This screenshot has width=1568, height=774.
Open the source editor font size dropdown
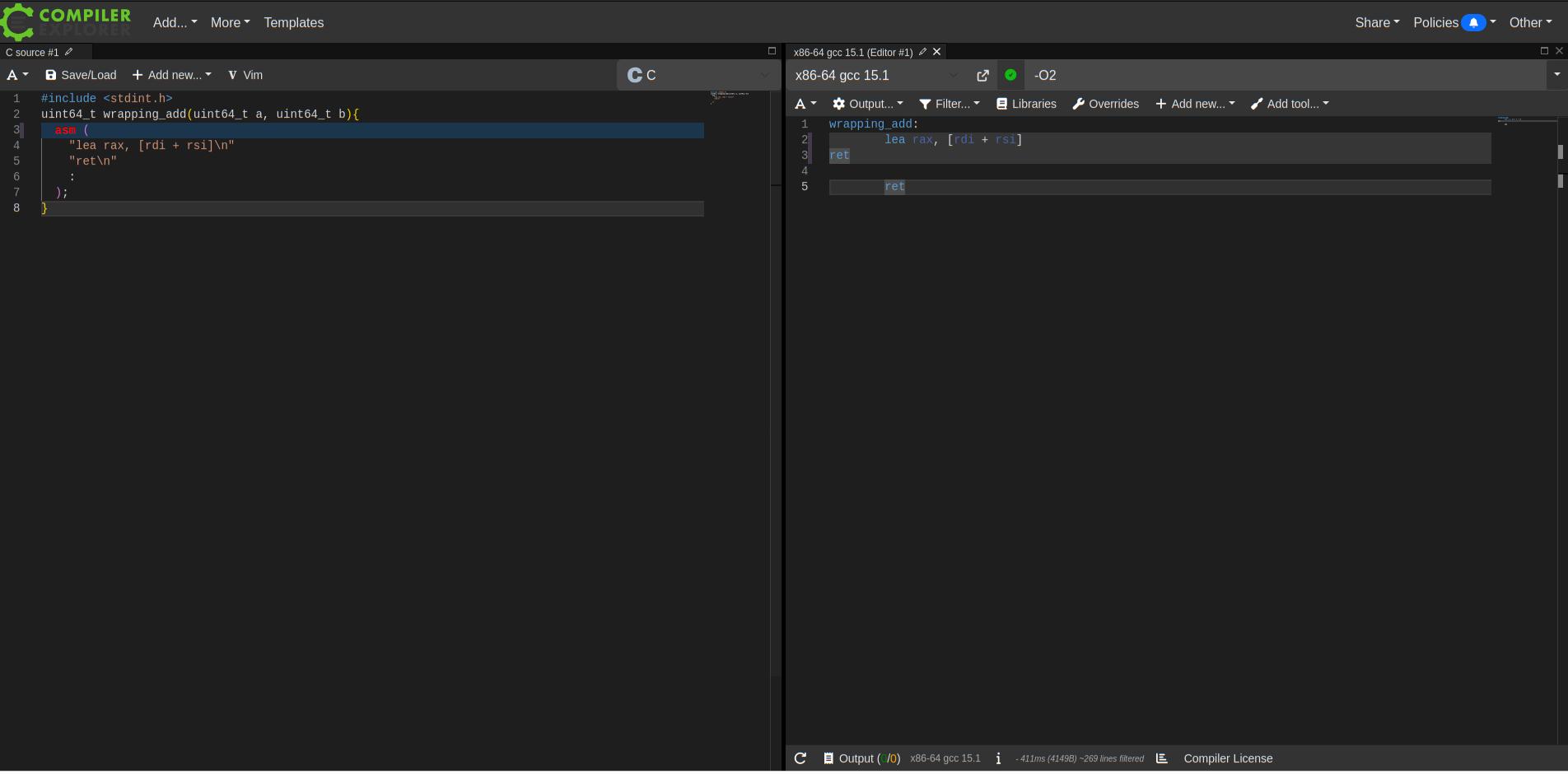pyautogui.click(x=18, y=75)
